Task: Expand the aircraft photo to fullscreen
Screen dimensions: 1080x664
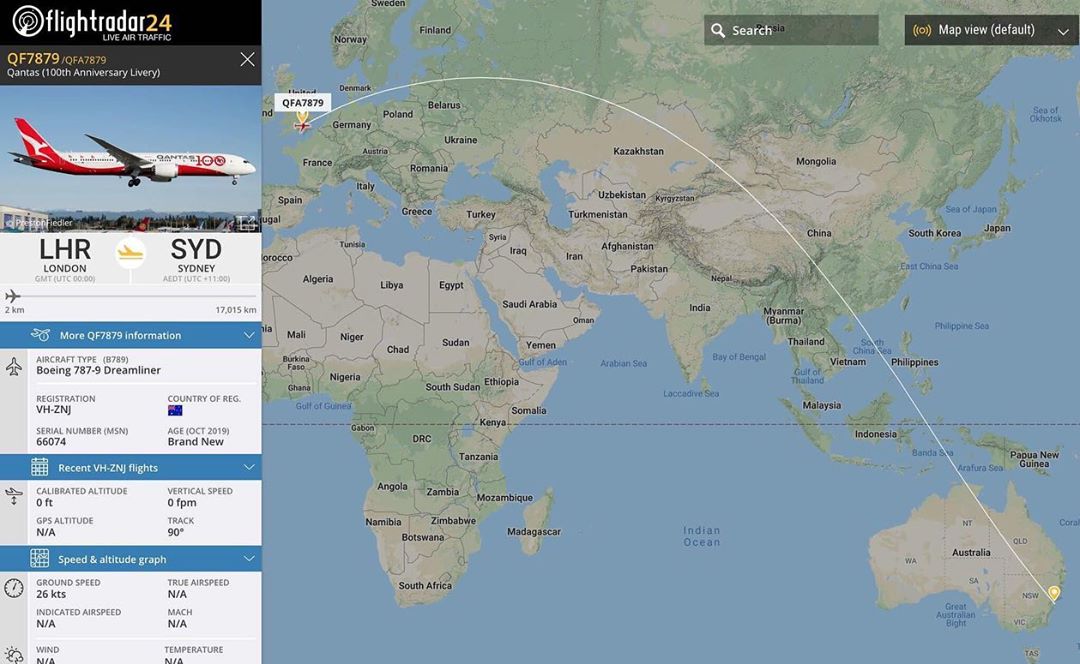Action: 246,222
